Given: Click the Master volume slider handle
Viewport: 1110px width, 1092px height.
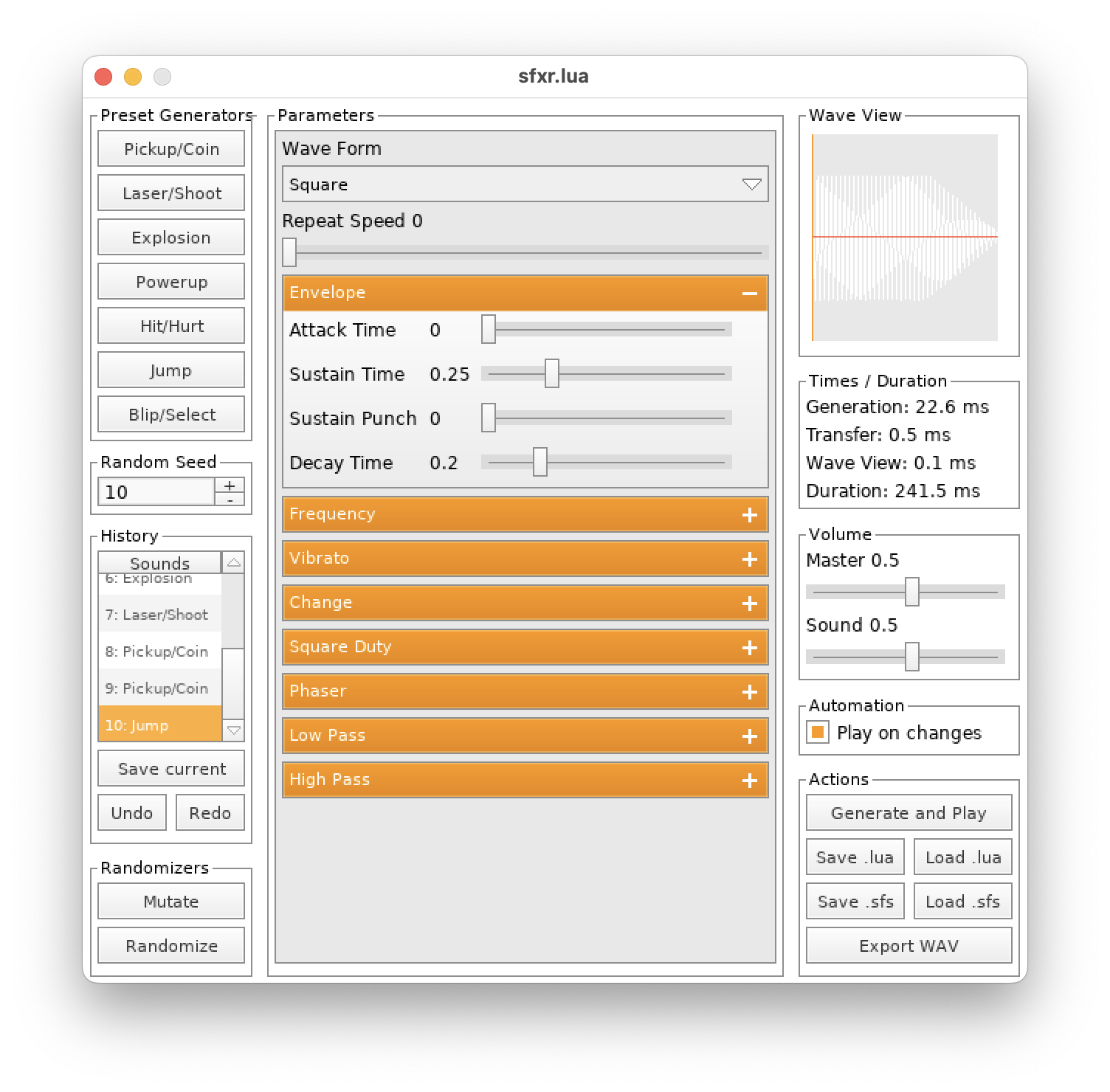Looking at the screenshot, I should [912, 592].
